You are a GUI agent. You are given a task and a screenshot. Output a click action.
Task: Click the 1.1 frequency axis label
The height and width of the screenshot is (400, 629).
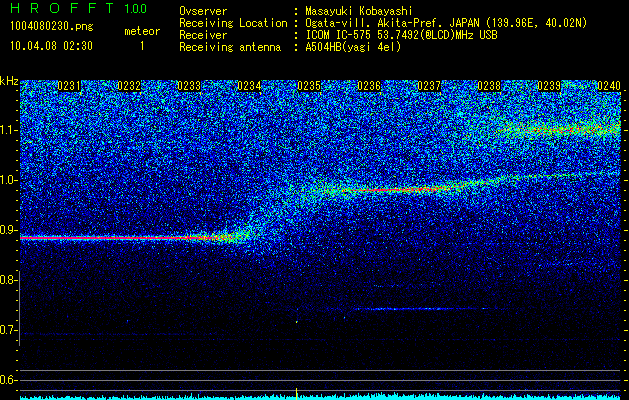[9, 130]
